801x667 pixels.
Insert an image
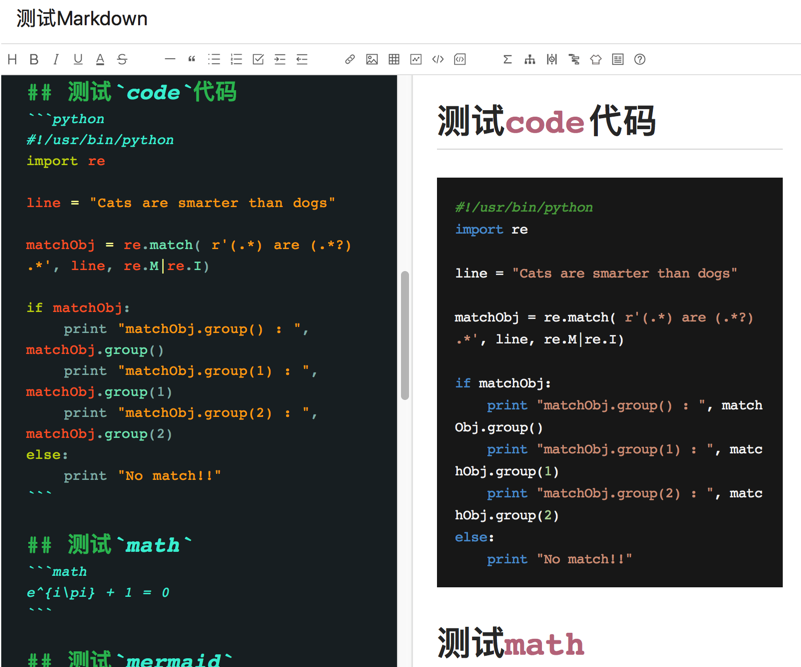372,59
